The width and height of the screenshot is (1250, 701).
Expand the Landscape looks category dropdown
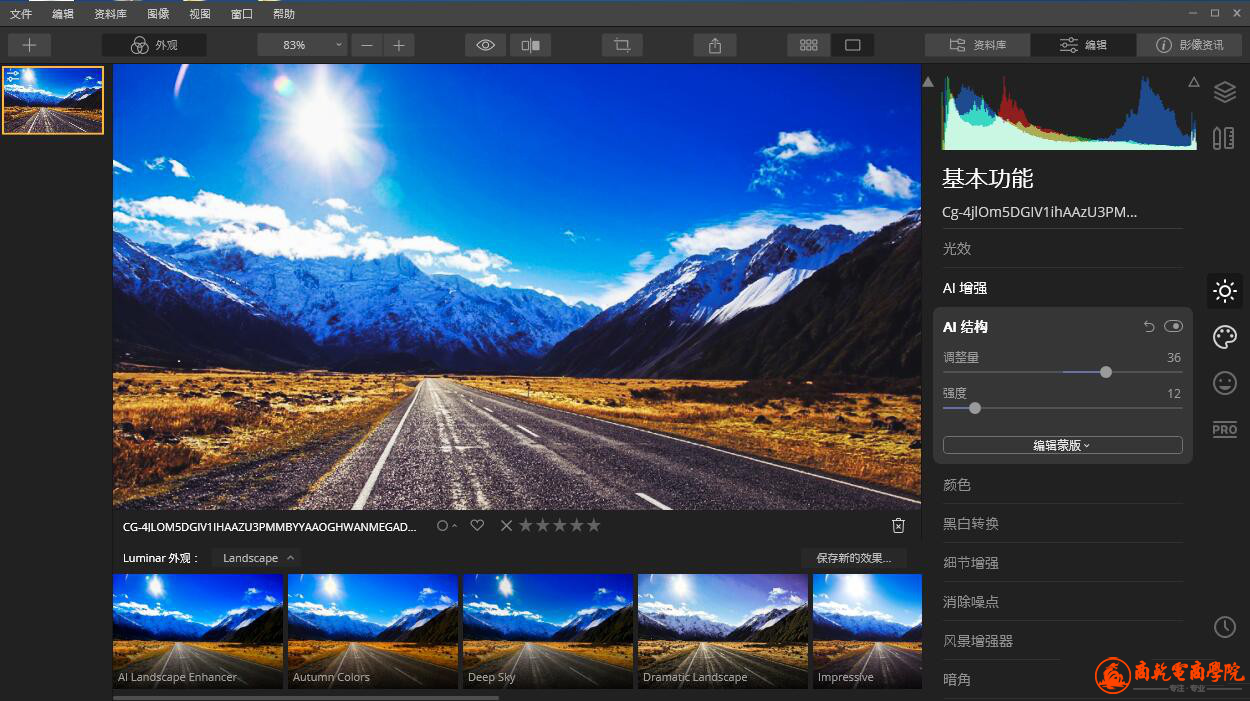coord(257,558)
